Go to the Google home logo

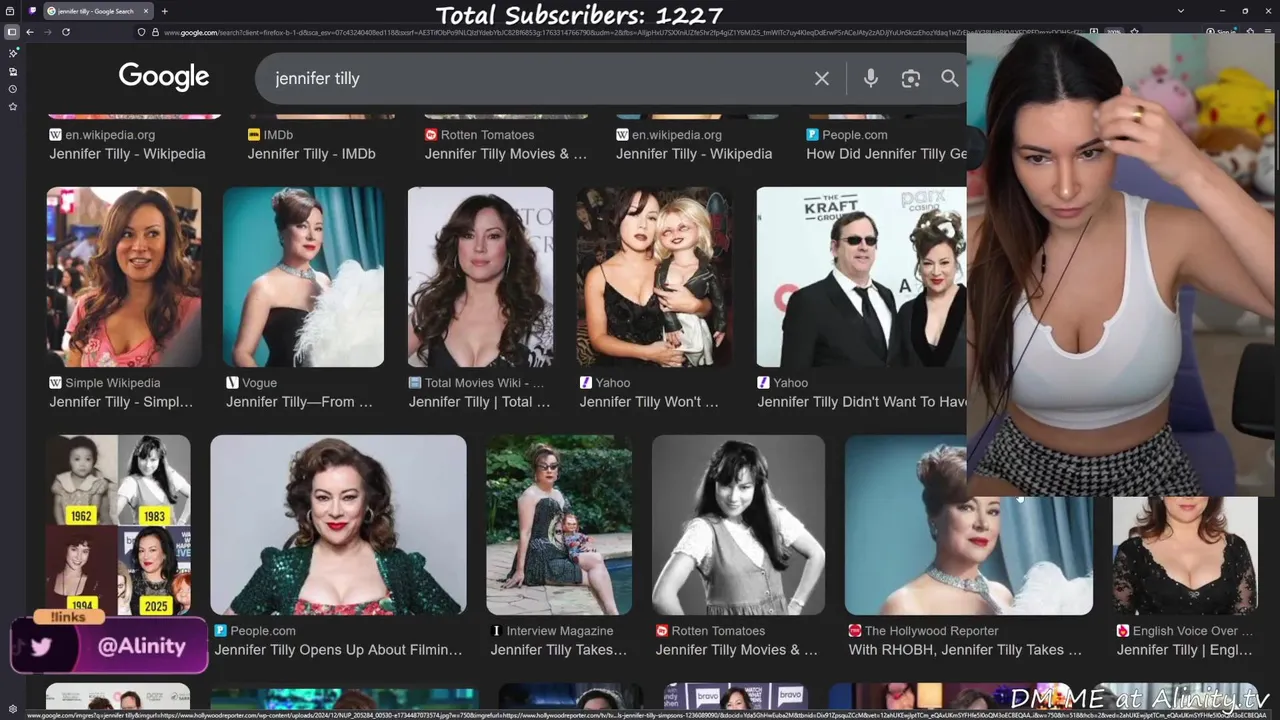pos(164,77)
